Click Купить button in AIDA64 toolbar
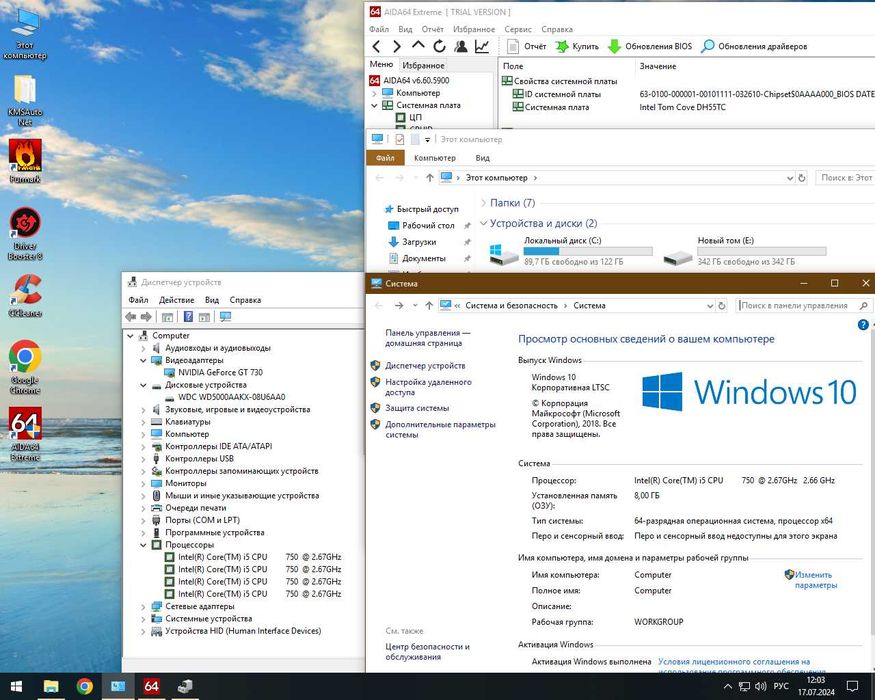The height and width of the screenshot is (700, 875). (577, 46)
